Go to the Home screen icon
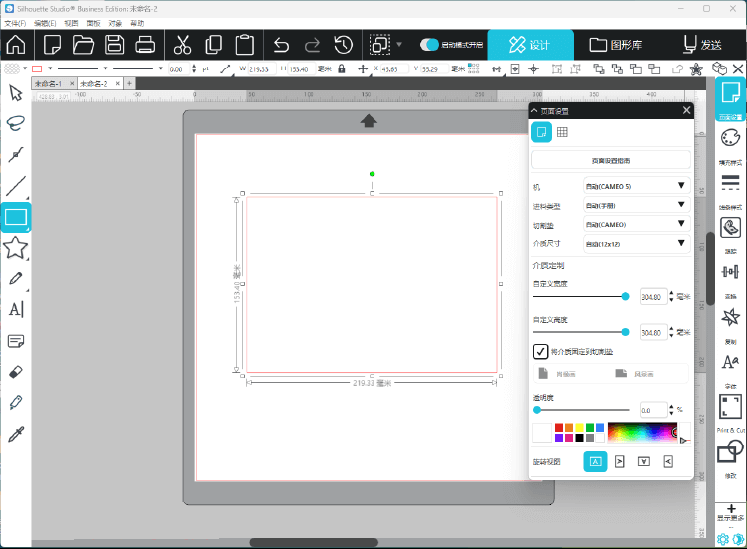Image resolution: width=747 pixels, height=549 pixels. coord(16,45)
